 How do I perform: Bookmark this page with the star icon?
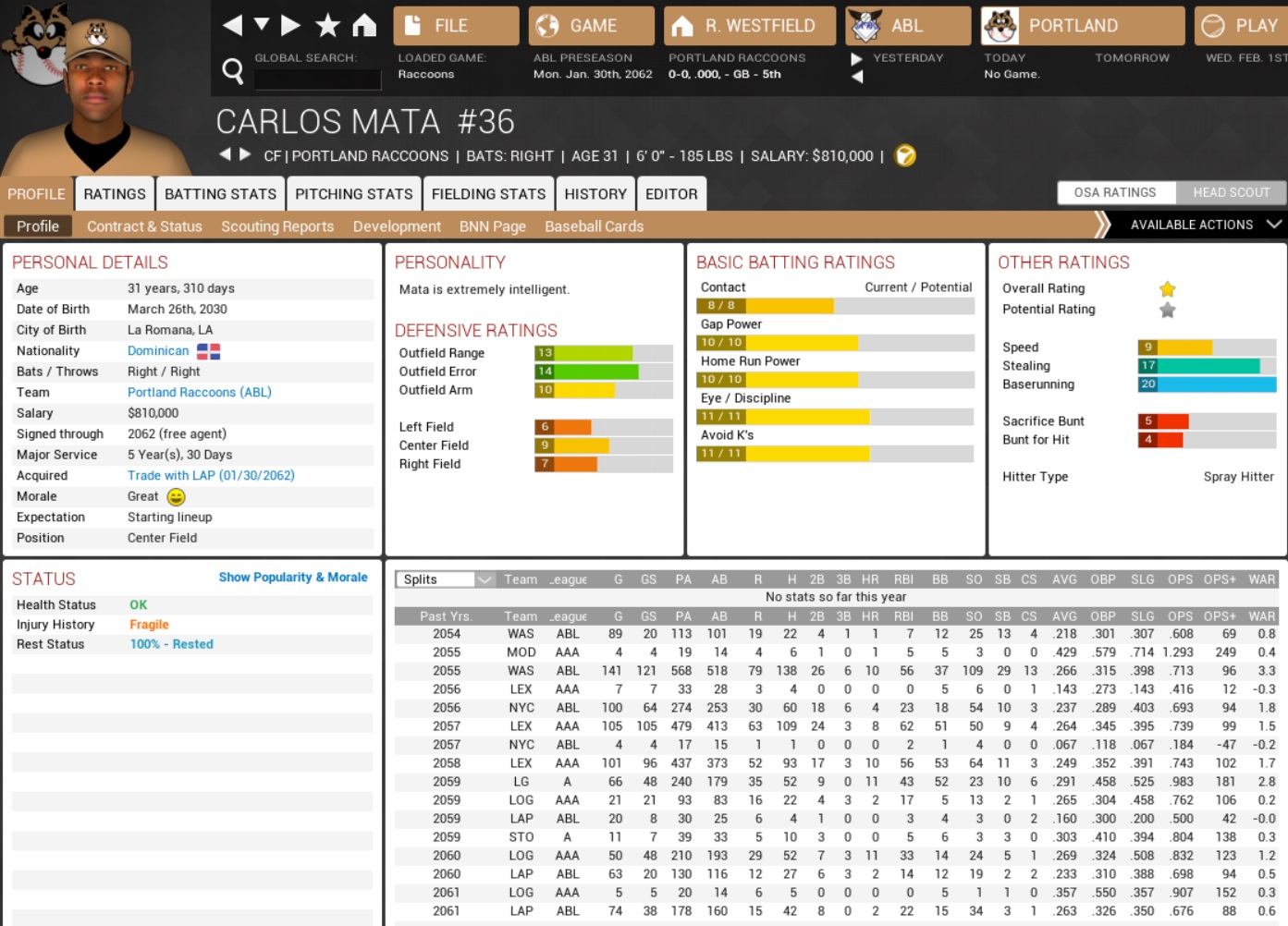[x=327, y=25]
